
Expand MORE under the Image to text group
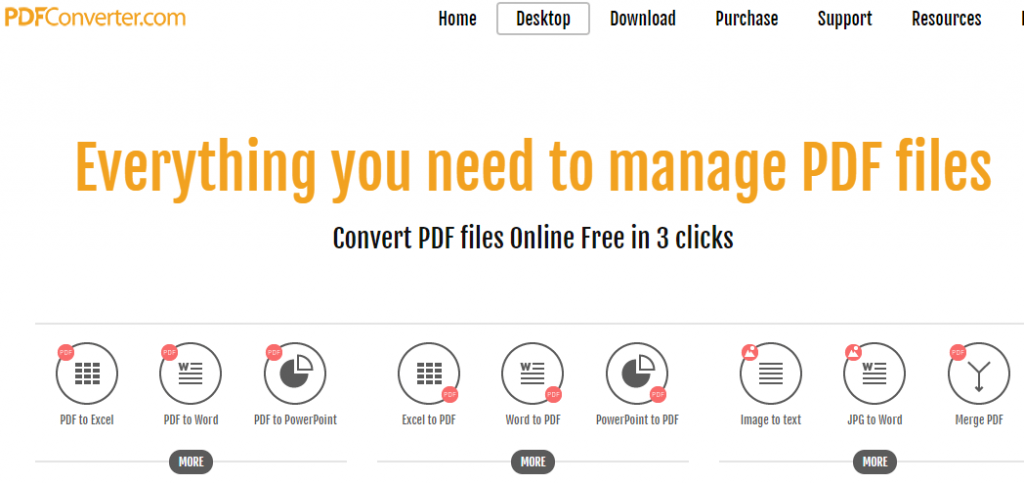[874, 462]
